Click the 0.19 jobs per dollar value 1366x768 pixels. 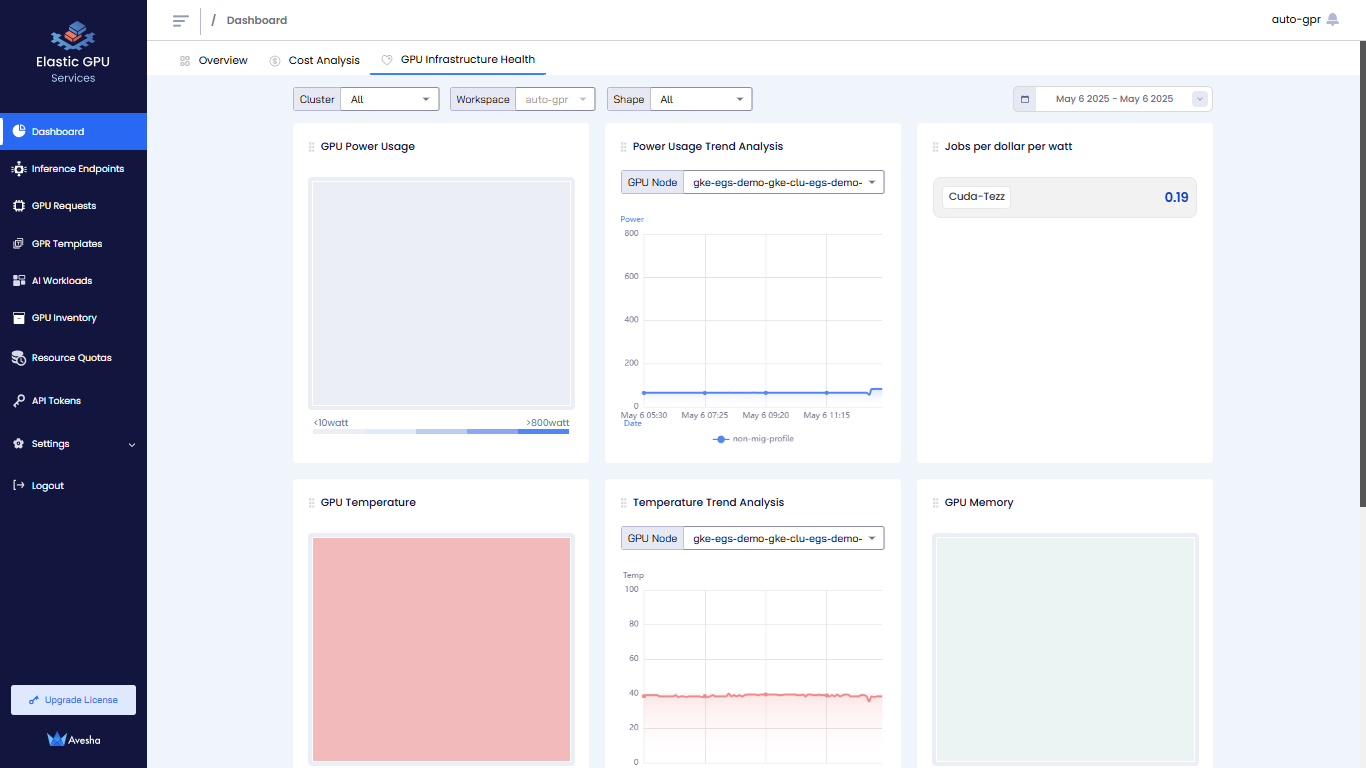pos(1176,198)
